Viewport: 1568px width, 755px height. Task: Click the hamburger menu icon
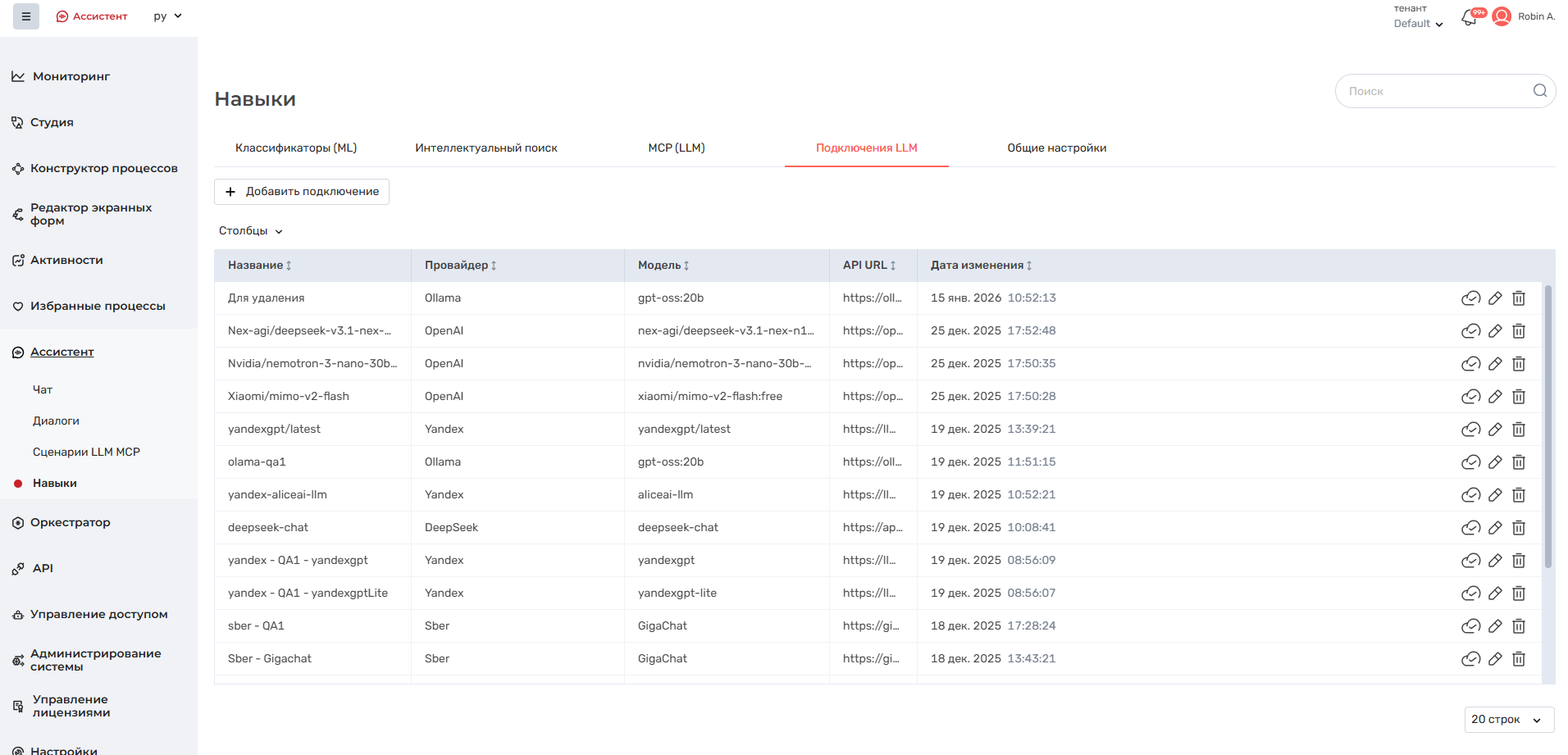point(26,16)
